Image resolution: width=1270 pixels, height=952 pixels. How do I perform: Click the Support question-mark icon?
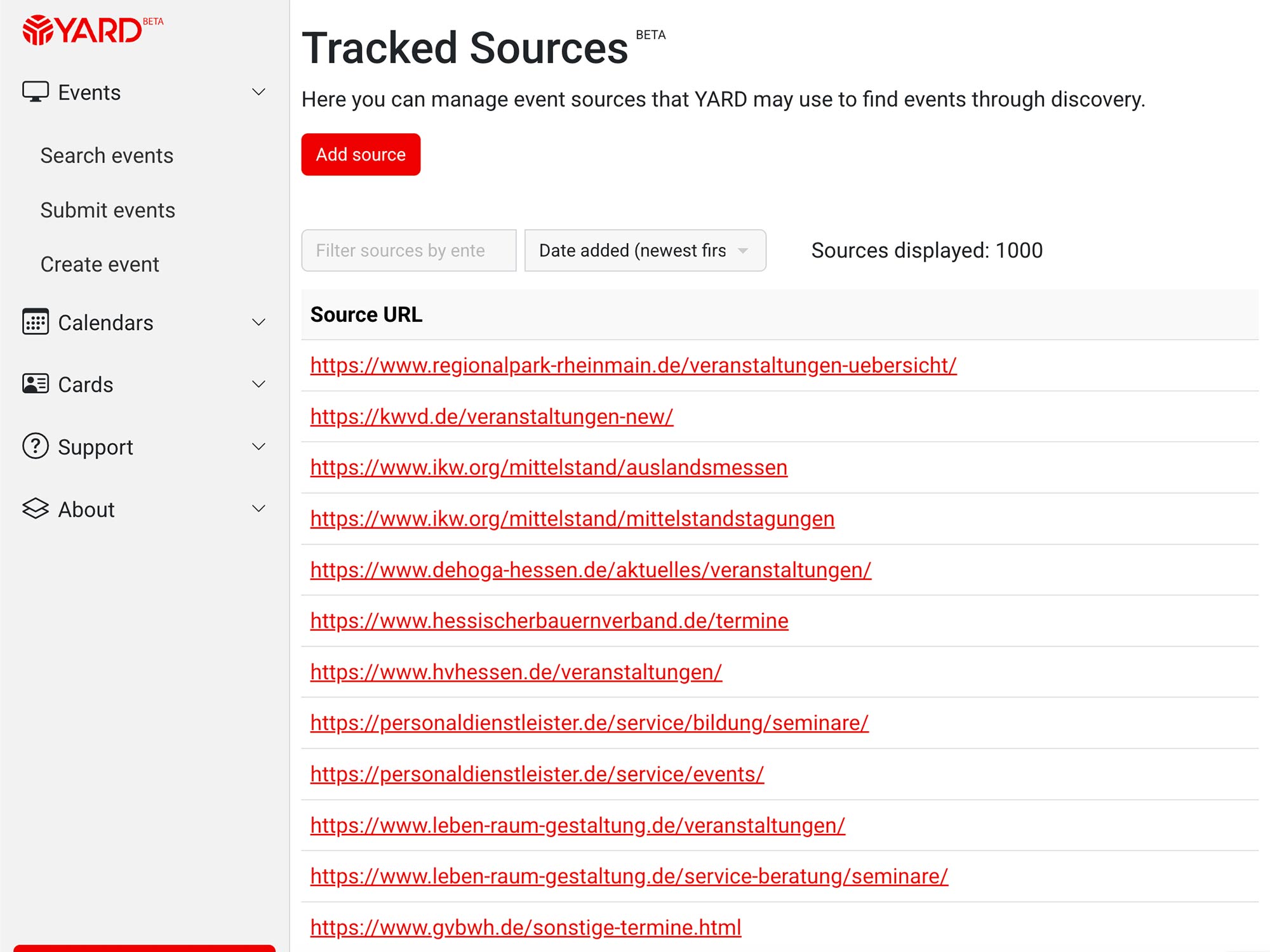[x=36, y=446]
